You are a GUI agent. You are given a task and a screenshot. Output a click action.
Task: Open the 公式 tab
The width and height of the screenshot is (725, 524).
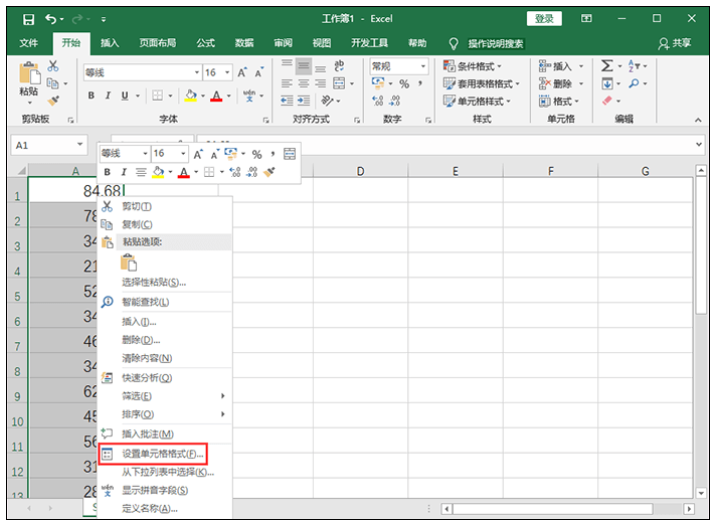[x=205, y=43]
